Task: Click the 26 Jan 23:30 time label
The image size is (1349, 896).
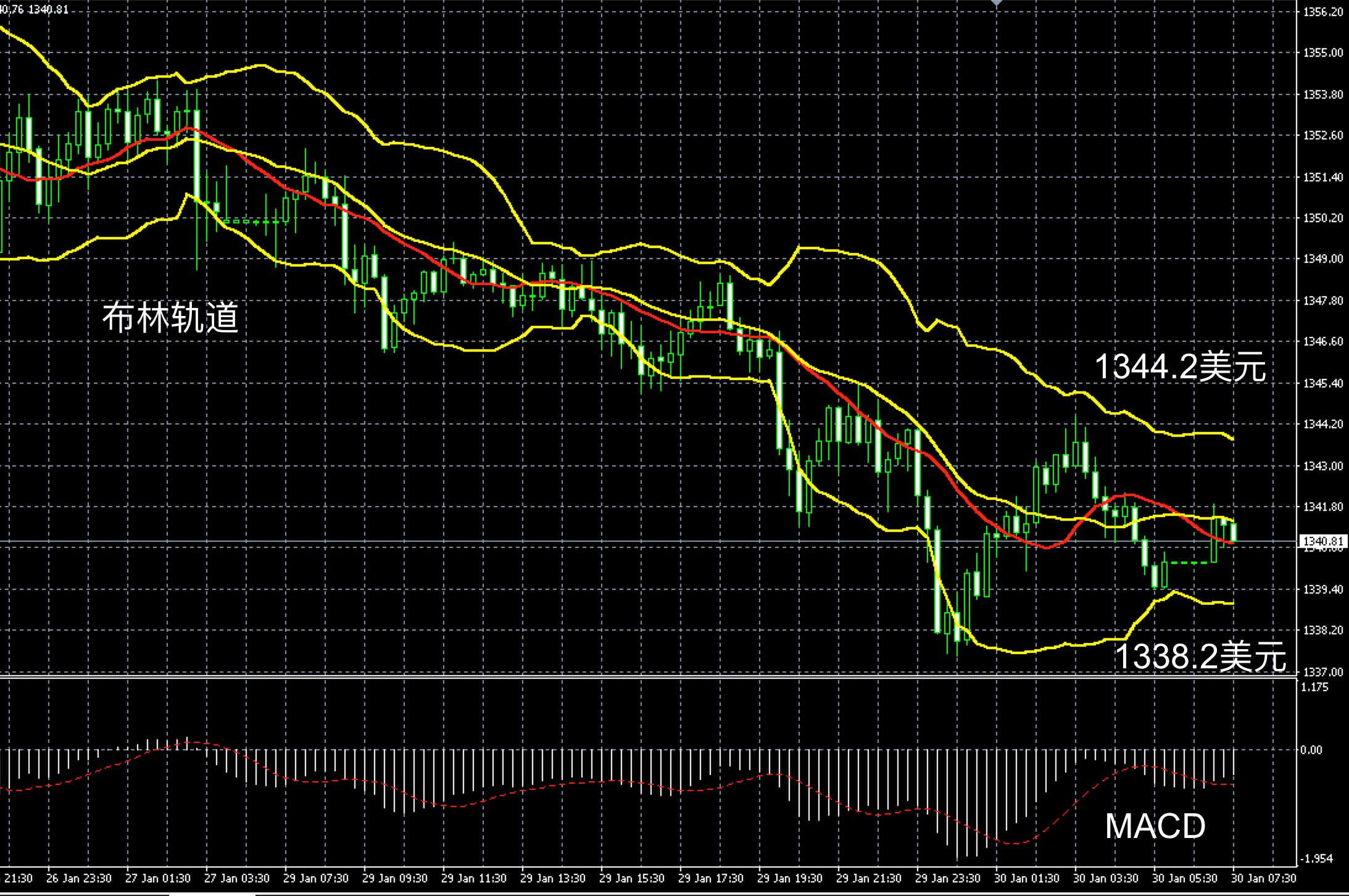Action: pos(79,878)
